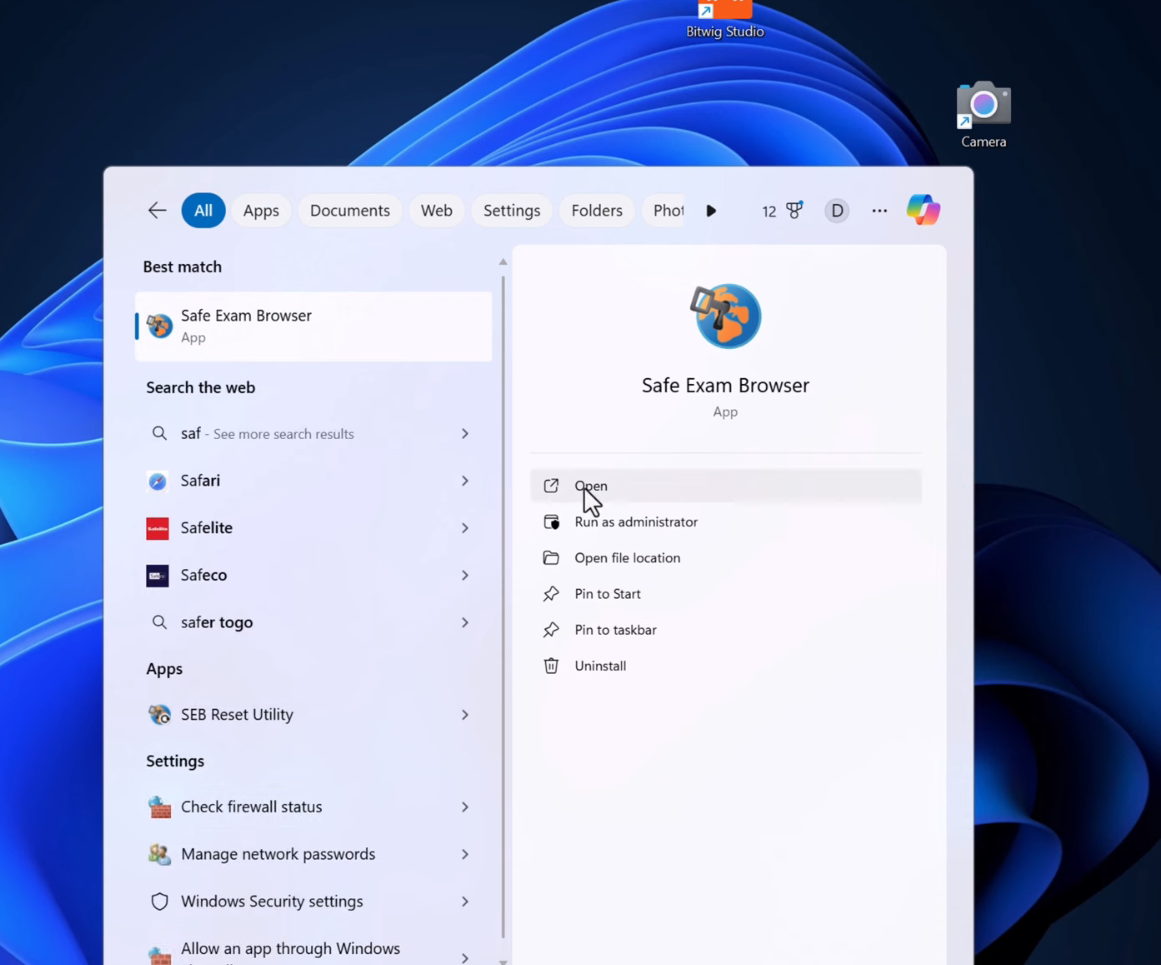Viewport: 1161px width, 965px height.
Task: Select the All filter tab
Action: coord(203,210)
